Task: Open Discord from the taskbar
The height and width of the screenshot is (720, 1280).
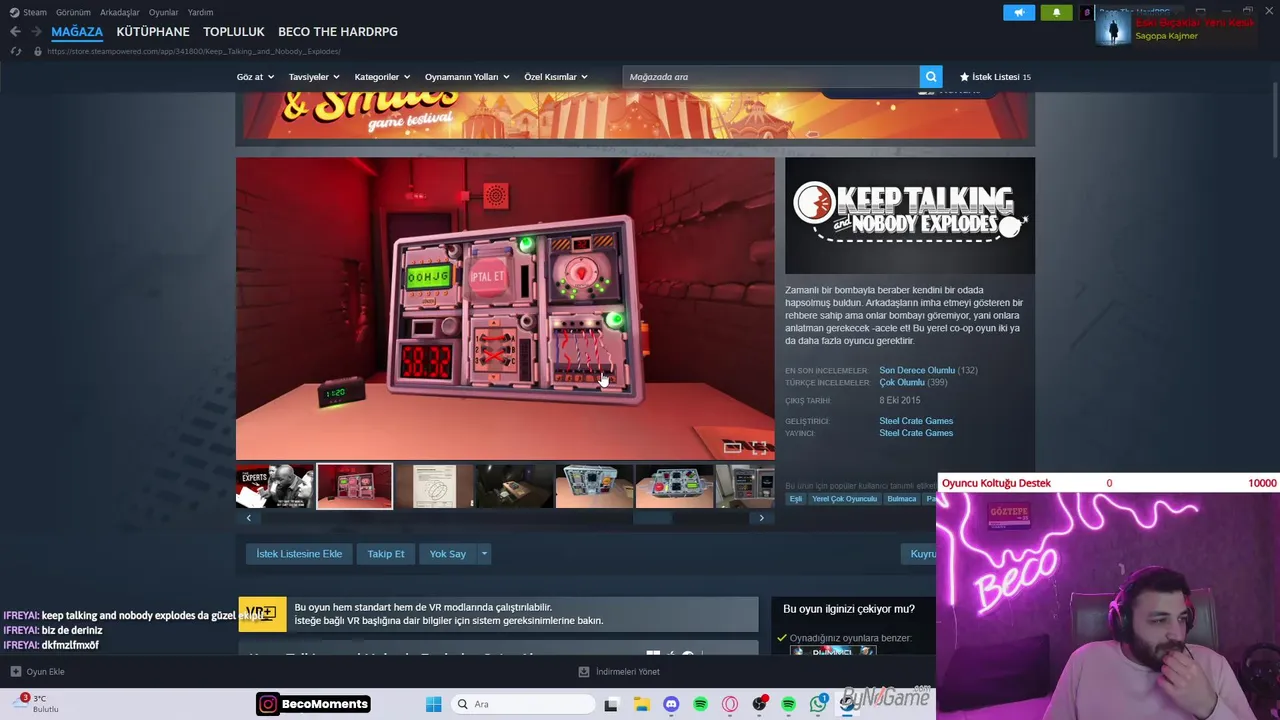Action: click(x=671, y=704)
